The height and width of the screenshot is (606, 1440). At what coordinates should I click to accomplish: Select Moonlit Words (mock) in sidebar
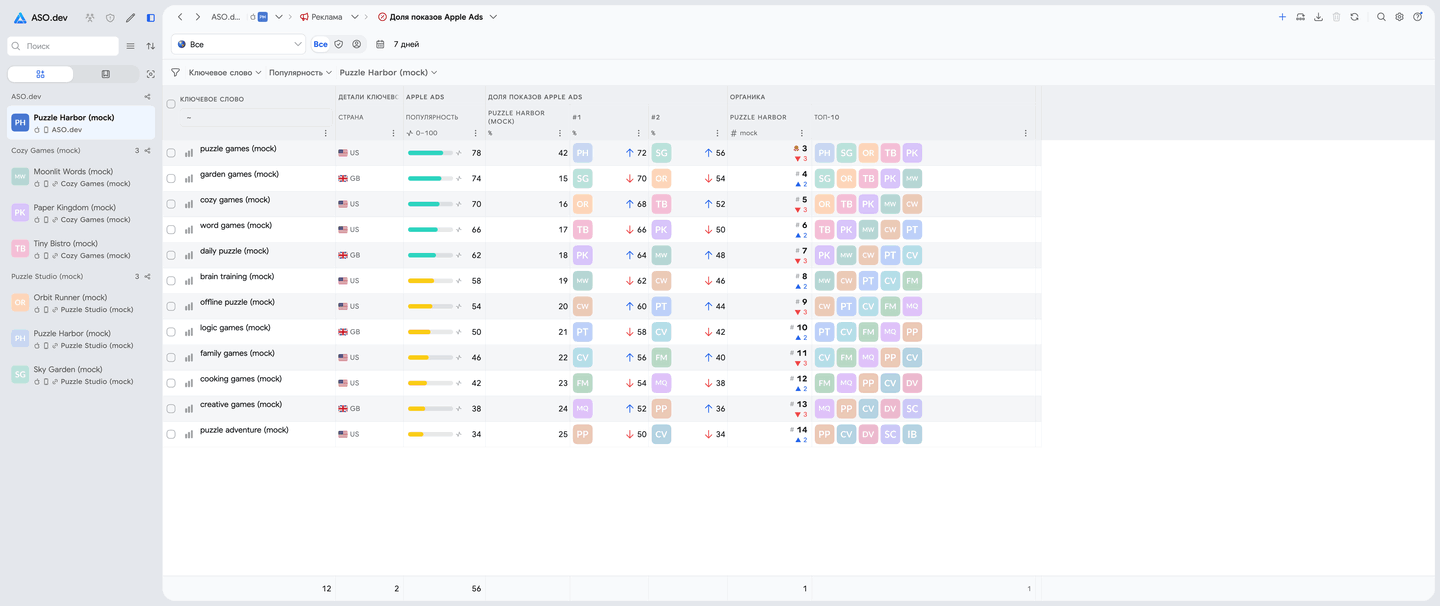pos(81,177)
